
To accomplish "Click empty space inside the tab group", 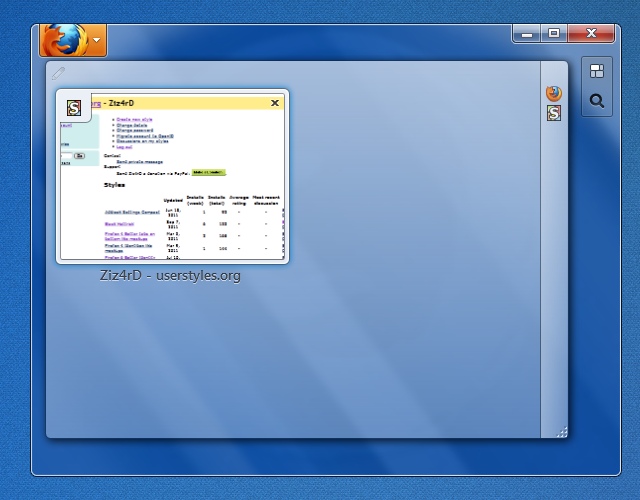I will pos(300,360).
